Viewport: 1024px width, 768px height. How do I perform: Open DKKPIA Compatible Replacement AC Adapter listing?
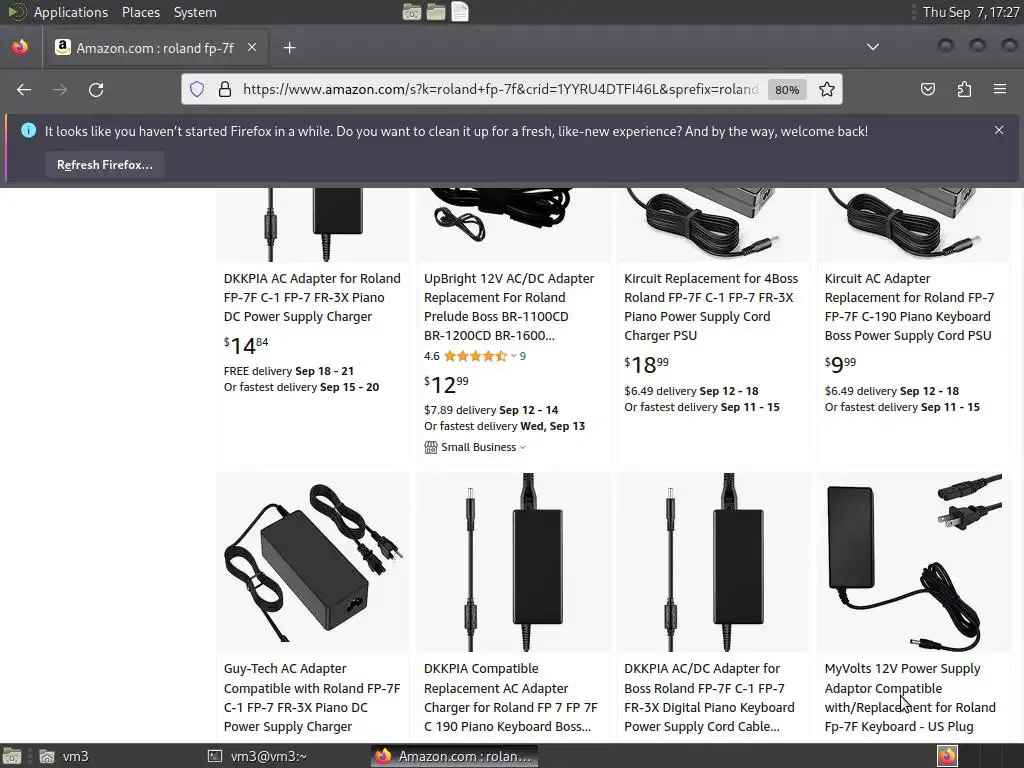[510, 697]
